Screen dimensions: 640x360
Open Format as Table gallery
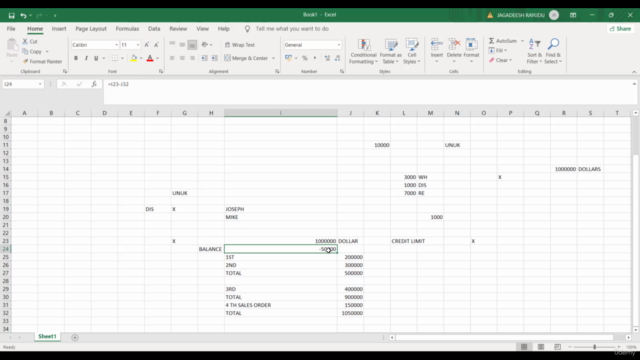(391, 51)
